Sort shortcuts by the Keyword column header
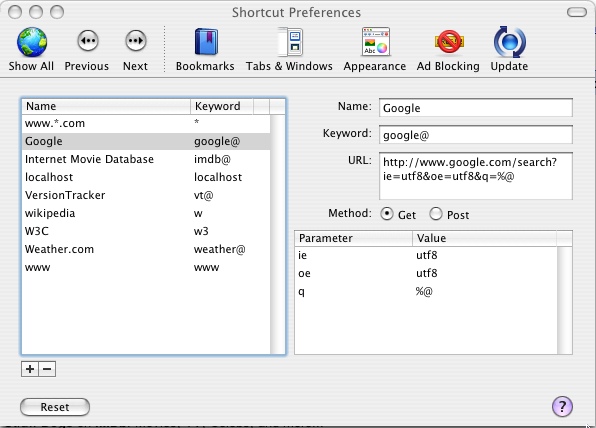 tap(222, 106)
